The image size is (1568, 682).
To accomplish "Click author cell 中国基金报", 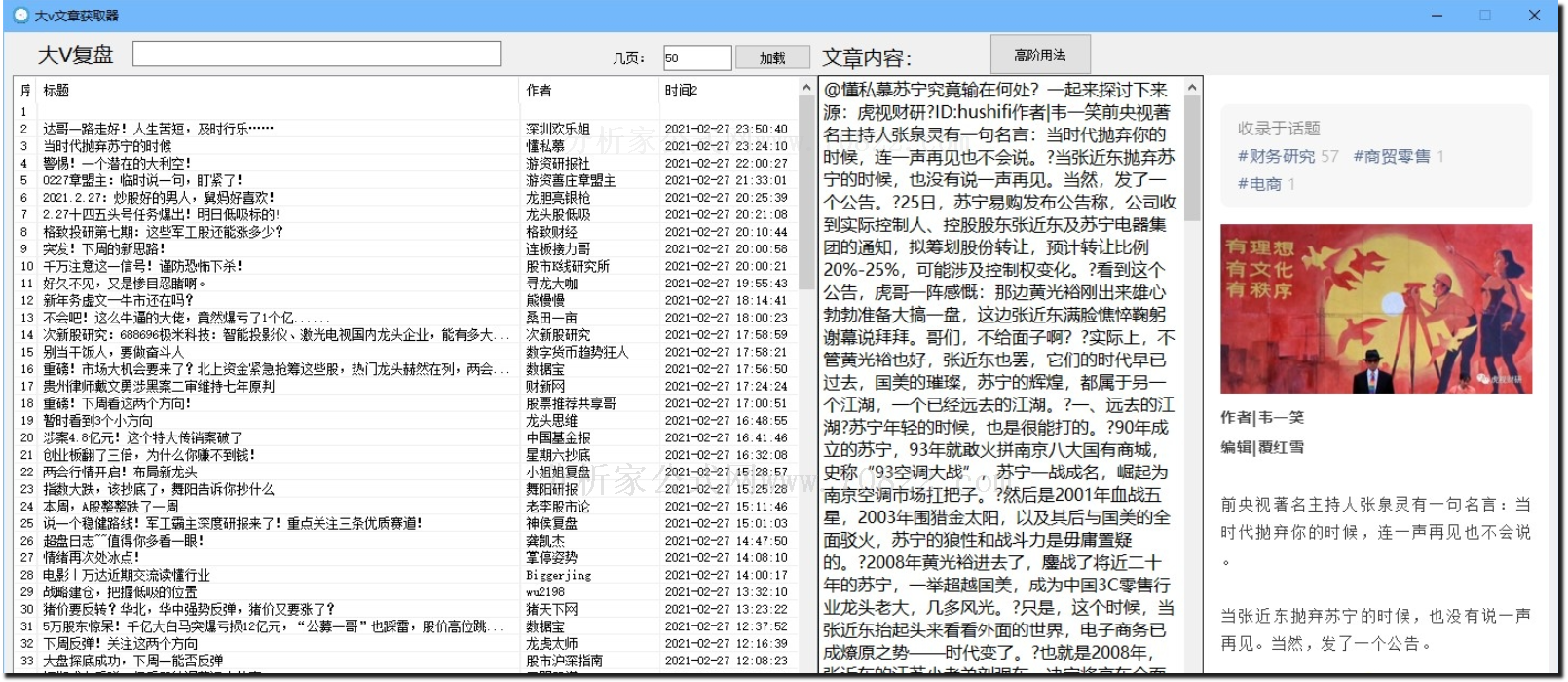I will (x=558, y=437).
